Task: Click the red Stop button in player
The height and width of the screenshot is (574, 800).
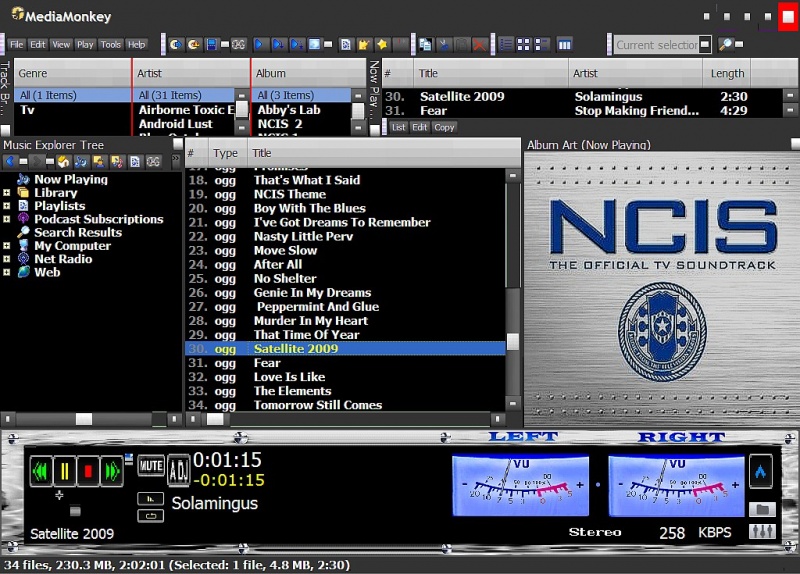Action: click(x=88, y=469)
